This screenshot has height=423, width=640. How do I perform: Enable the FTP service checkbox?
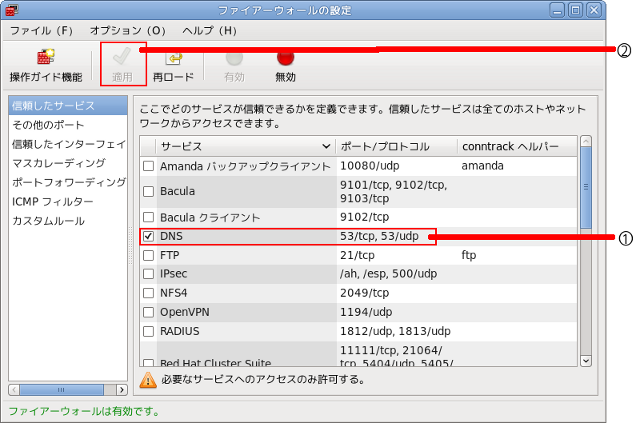point(148,255)
